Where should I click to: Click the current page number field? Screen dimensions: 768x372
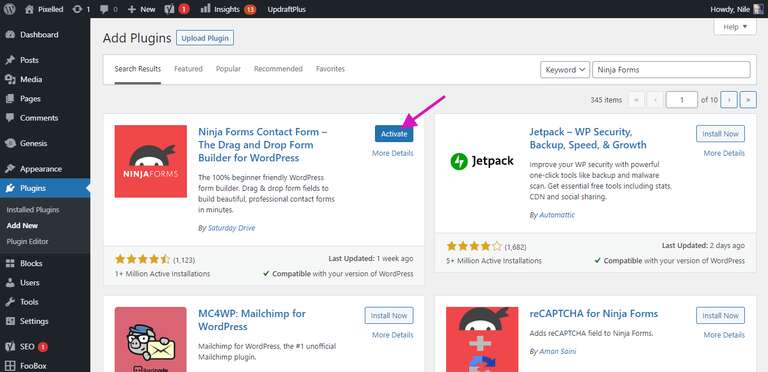click(x=681, y=99)
